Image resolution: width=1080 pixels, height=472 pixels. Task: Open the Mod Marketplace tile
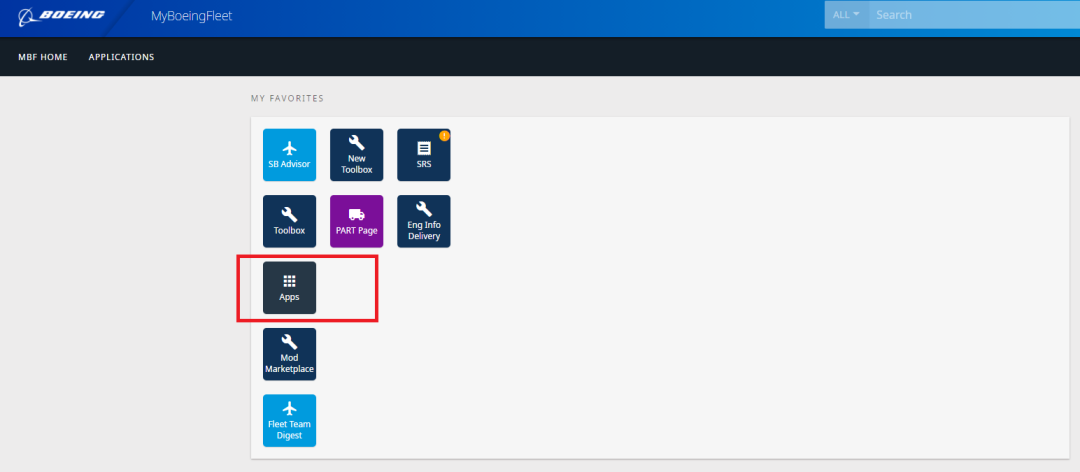tap(289, 354)
